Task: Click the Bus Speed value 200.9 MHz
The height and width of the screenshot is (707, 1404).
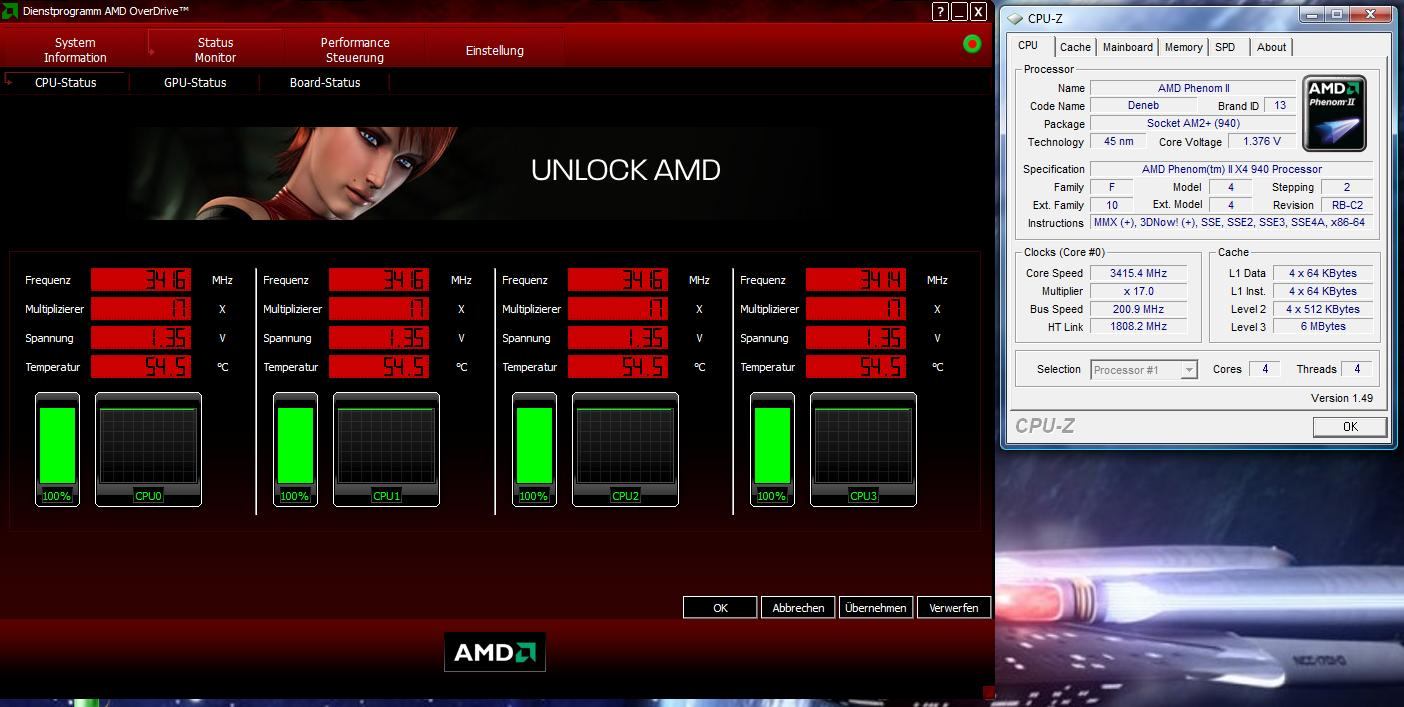Action: pos(1138,309)
